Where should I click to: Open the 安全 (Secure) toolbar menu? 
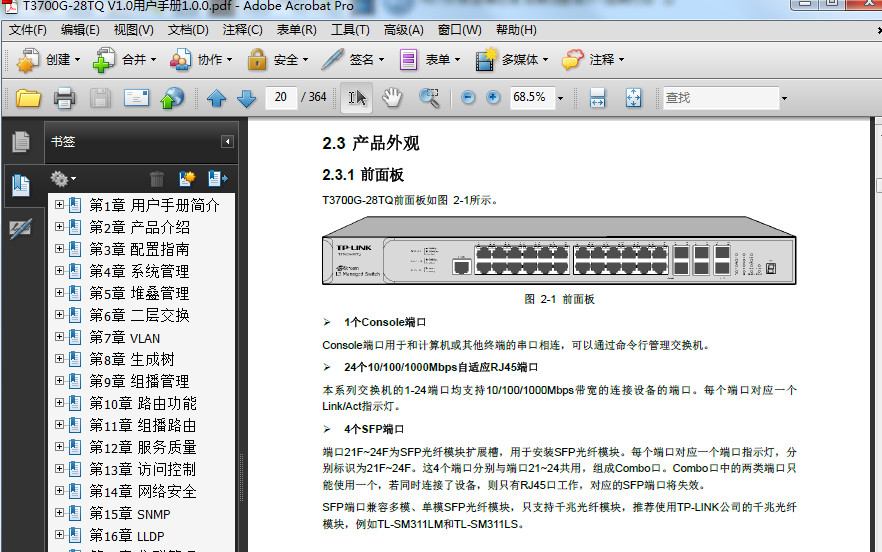(278, 60)
